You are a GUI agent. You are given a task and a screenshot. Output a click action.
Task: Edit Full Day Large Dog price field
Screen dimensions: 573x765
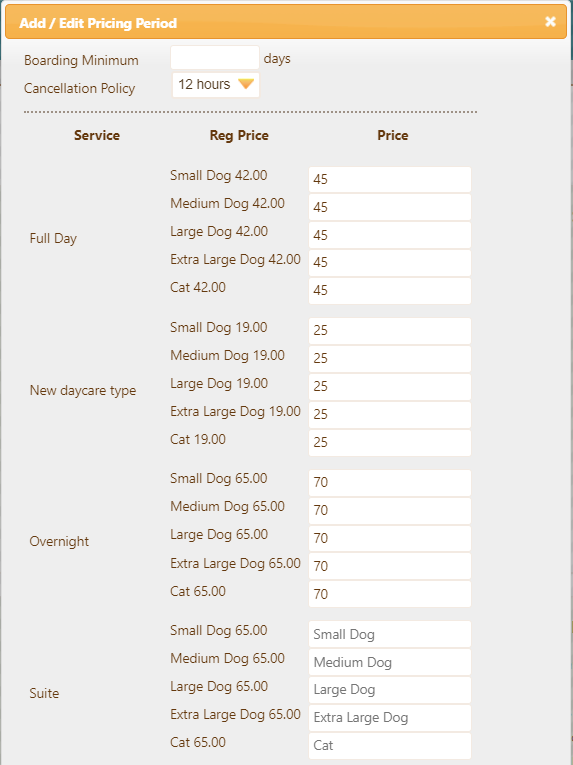390,235
